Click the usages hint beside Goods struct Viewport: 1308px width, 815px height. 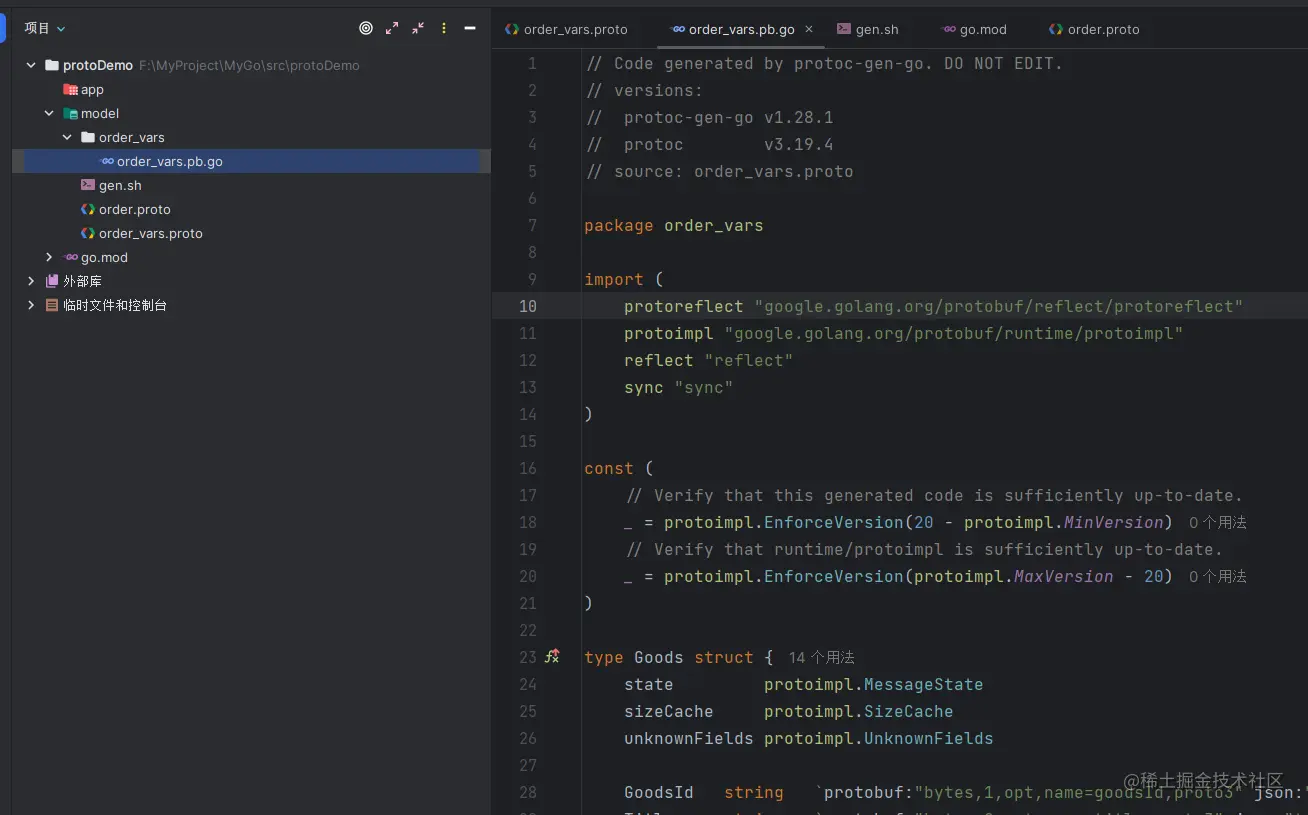tap(821, 658)
